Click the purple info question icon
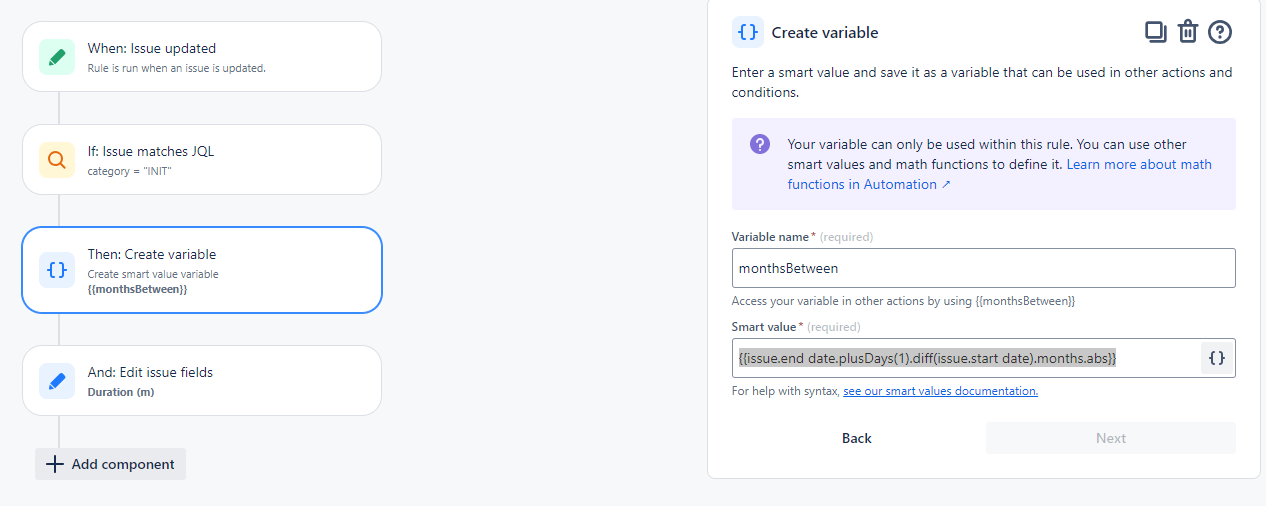Screen dimensions: 1266x506 pyautogui.click(x=760, y=144)
